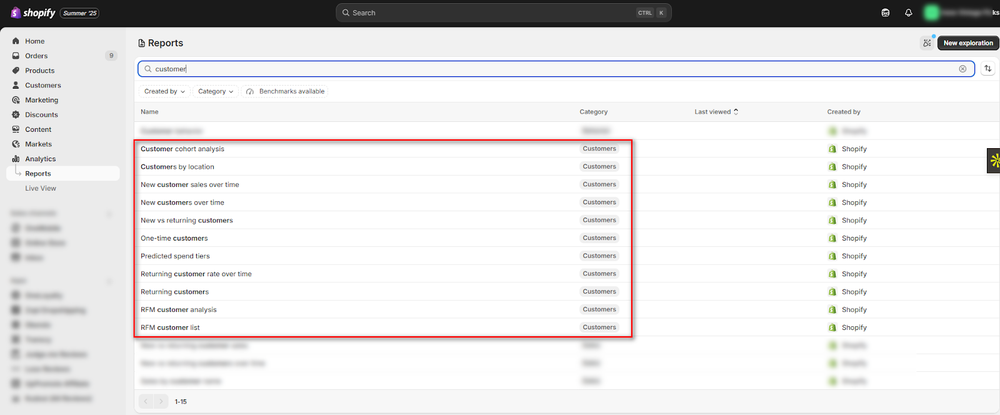
Task: Click the Shopify bag icon in RFM customer list row
Action: 832,327
